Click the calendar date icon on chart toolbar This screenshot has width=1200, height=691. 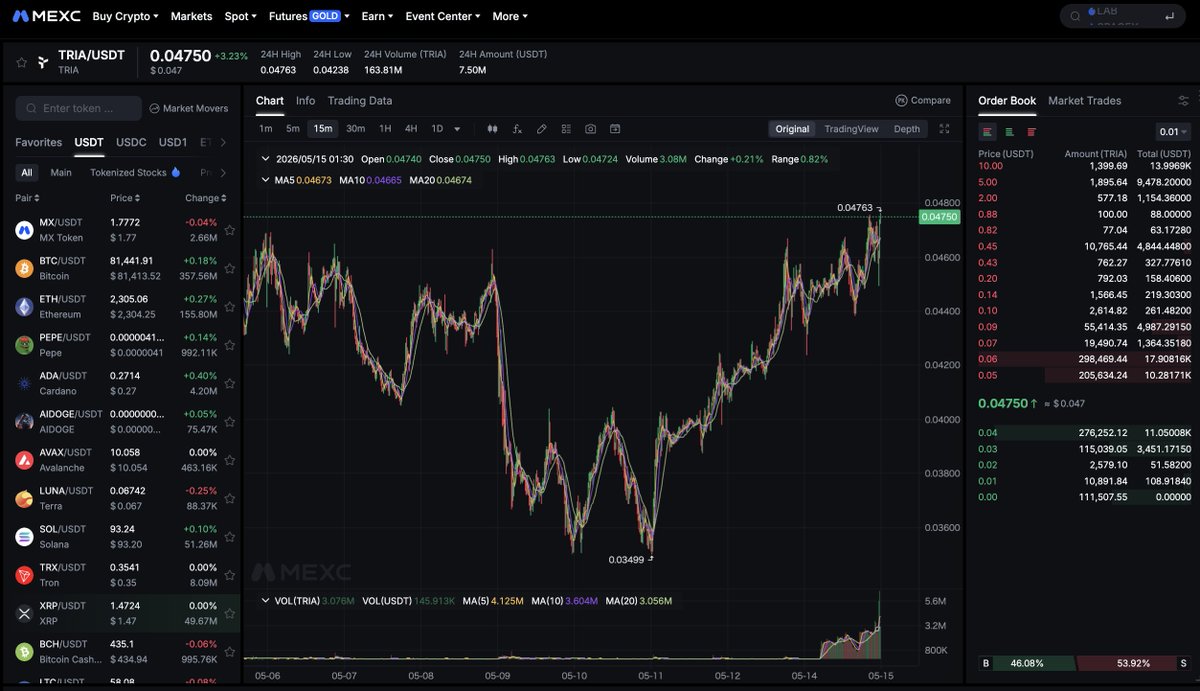pyautogui.click(x=615, y=129)
